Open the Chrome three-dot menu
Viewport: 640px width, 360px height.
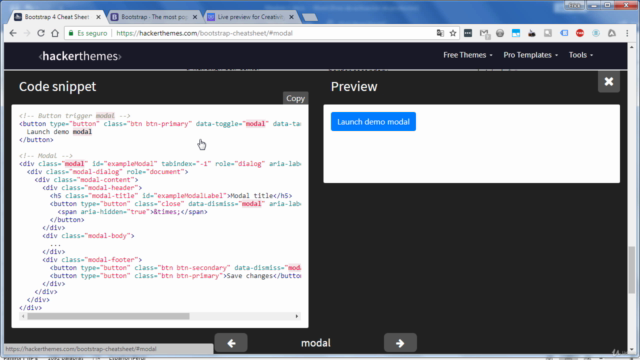tap(627, 33)
